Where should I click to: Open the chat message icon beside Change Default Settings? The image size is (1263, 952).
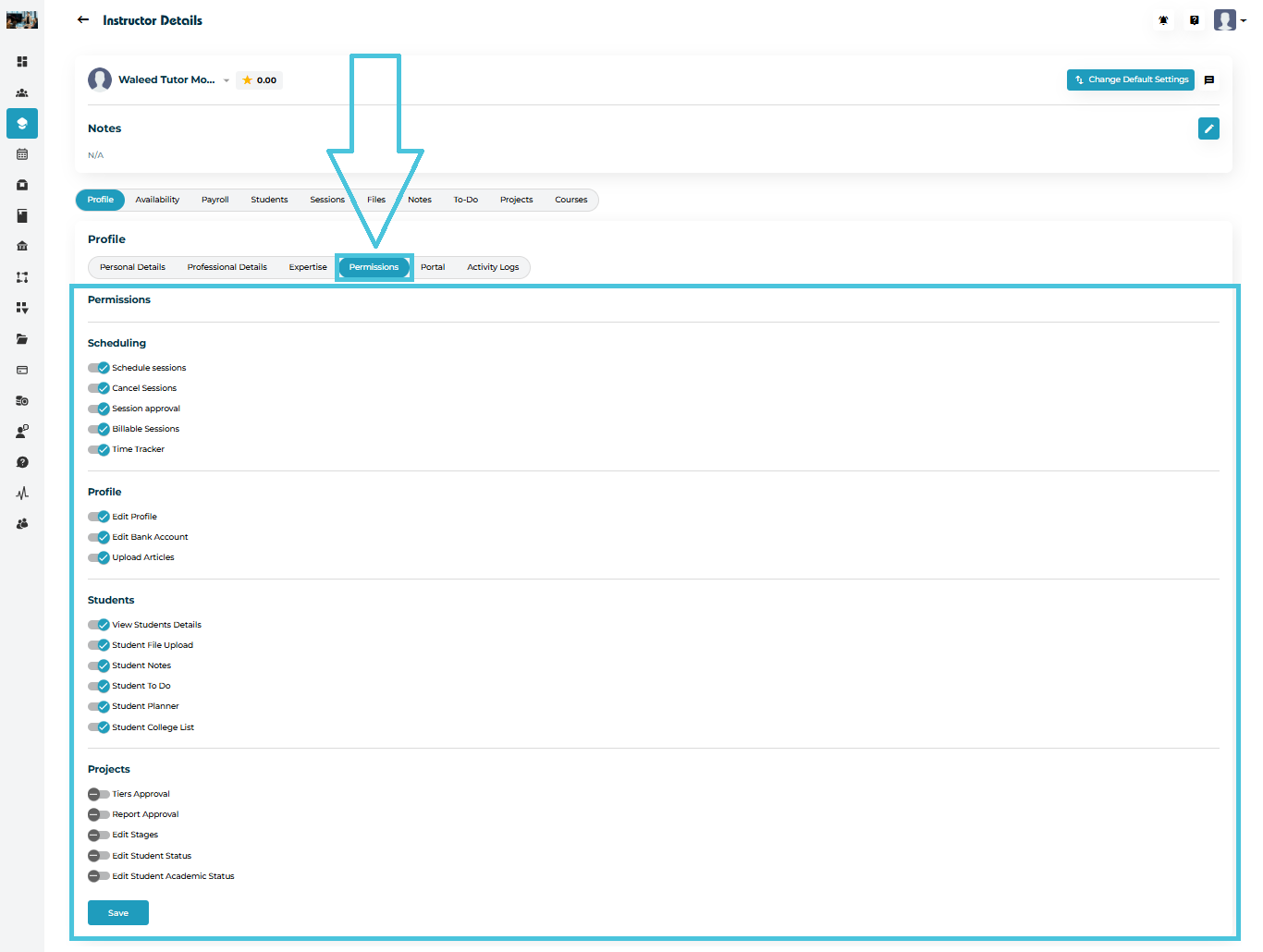coord(1208,80)
